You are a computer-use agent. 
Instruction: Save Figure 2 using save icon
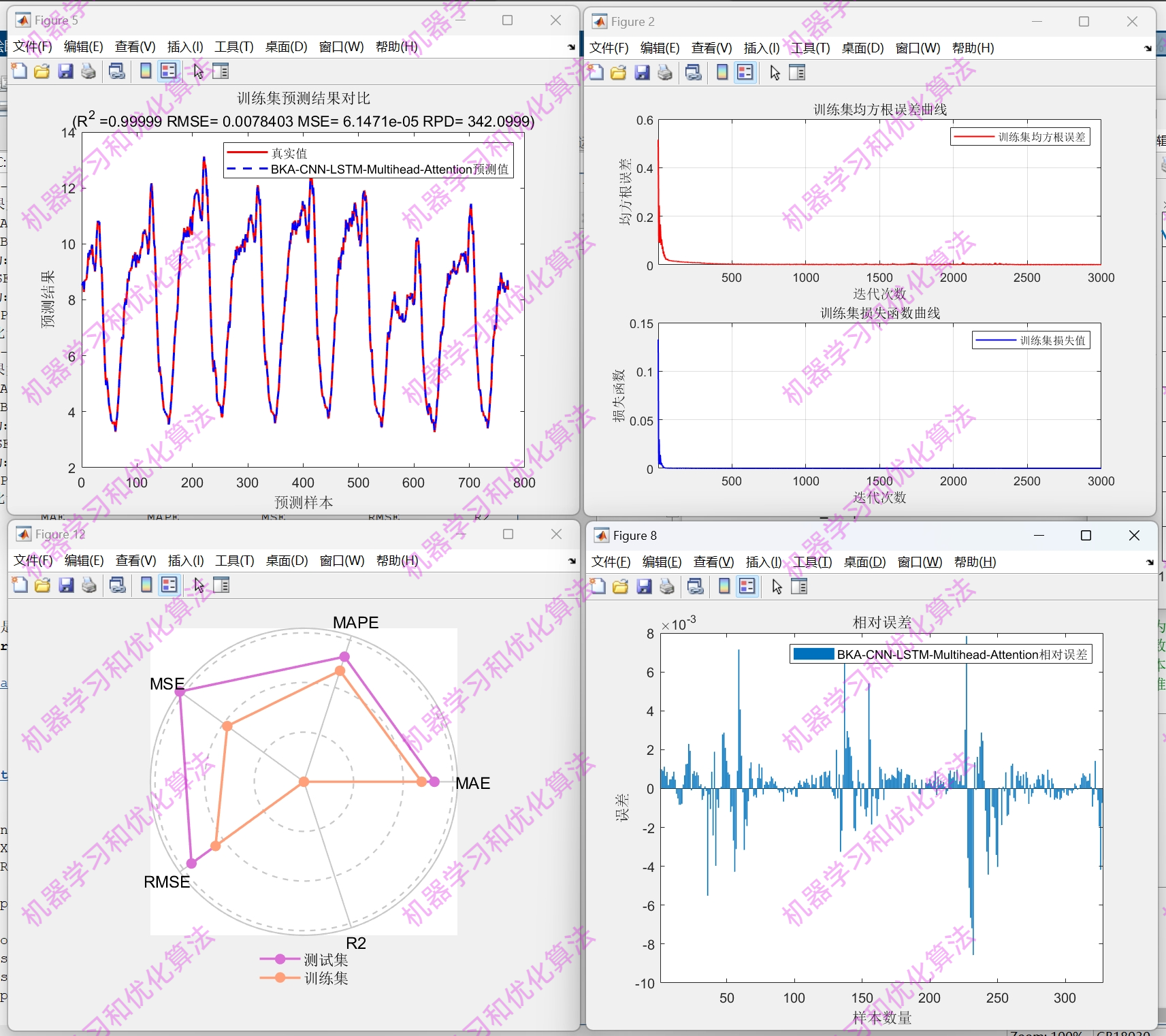(642, 72)
